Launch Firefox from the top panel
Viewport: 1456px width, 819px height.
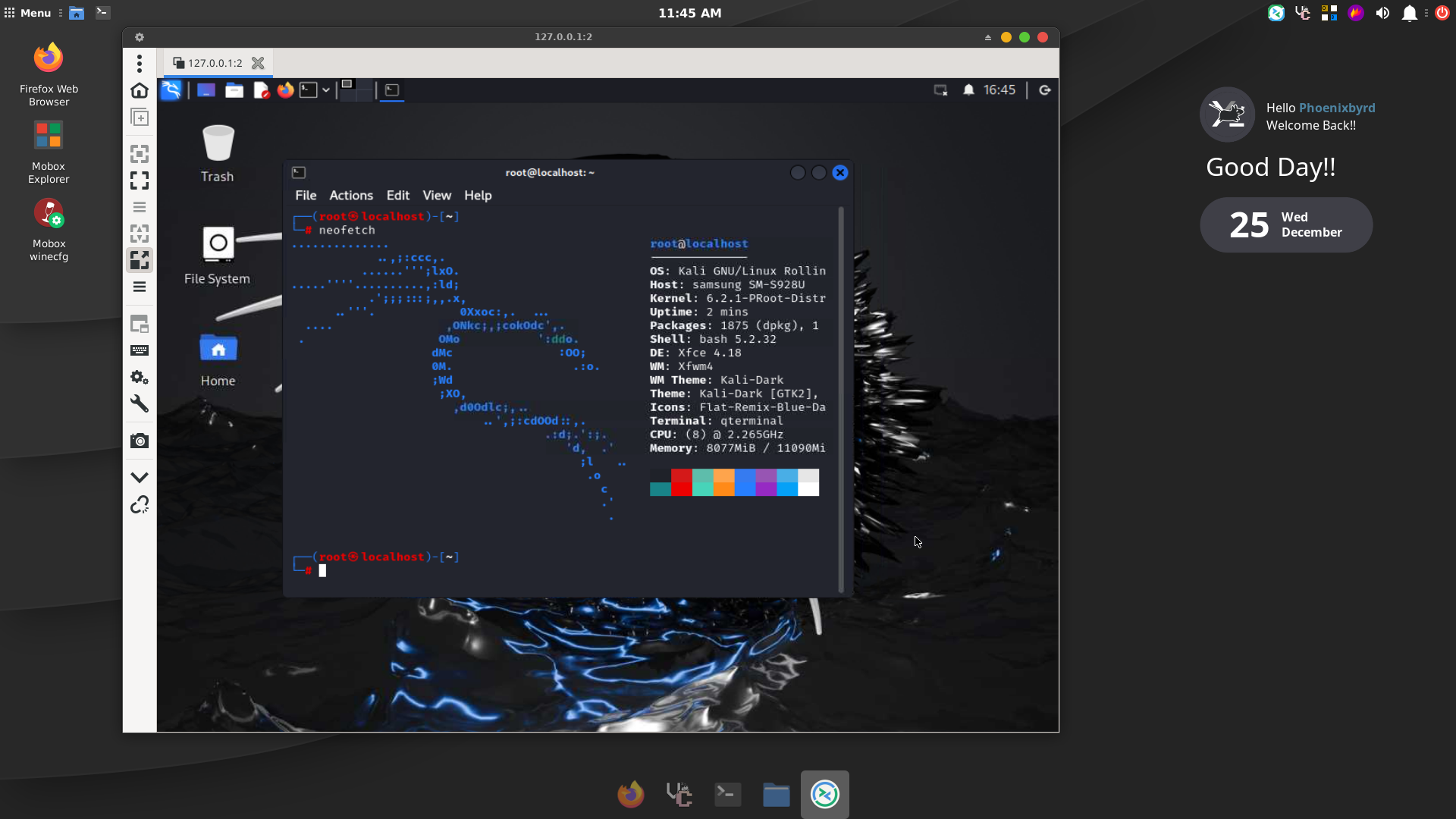[284, 90]
